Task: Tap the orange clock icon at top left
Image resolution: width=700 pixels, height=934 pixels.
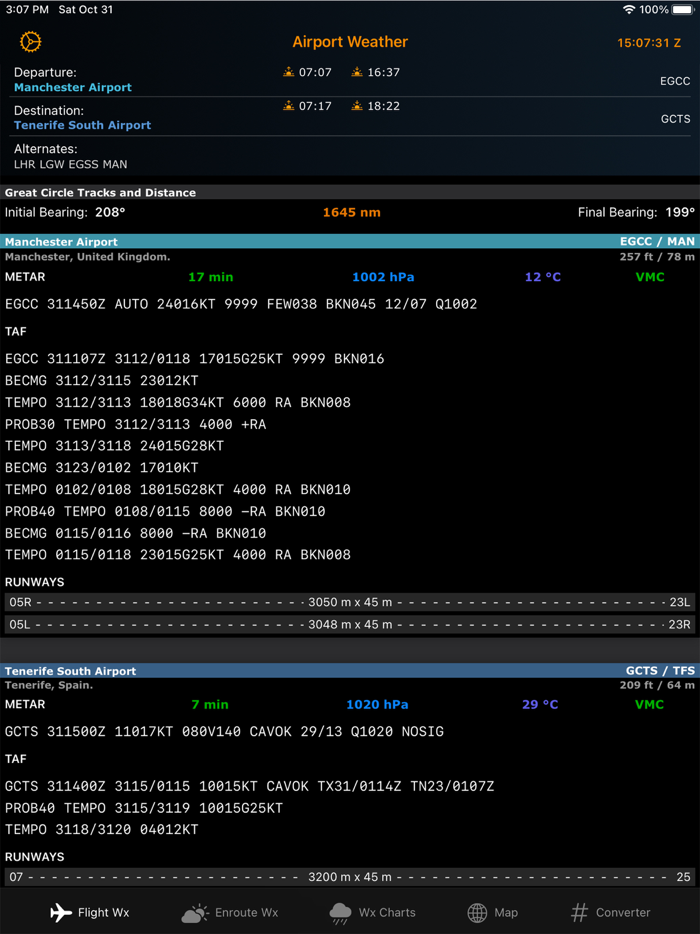Action: click(x=31, y=42)
